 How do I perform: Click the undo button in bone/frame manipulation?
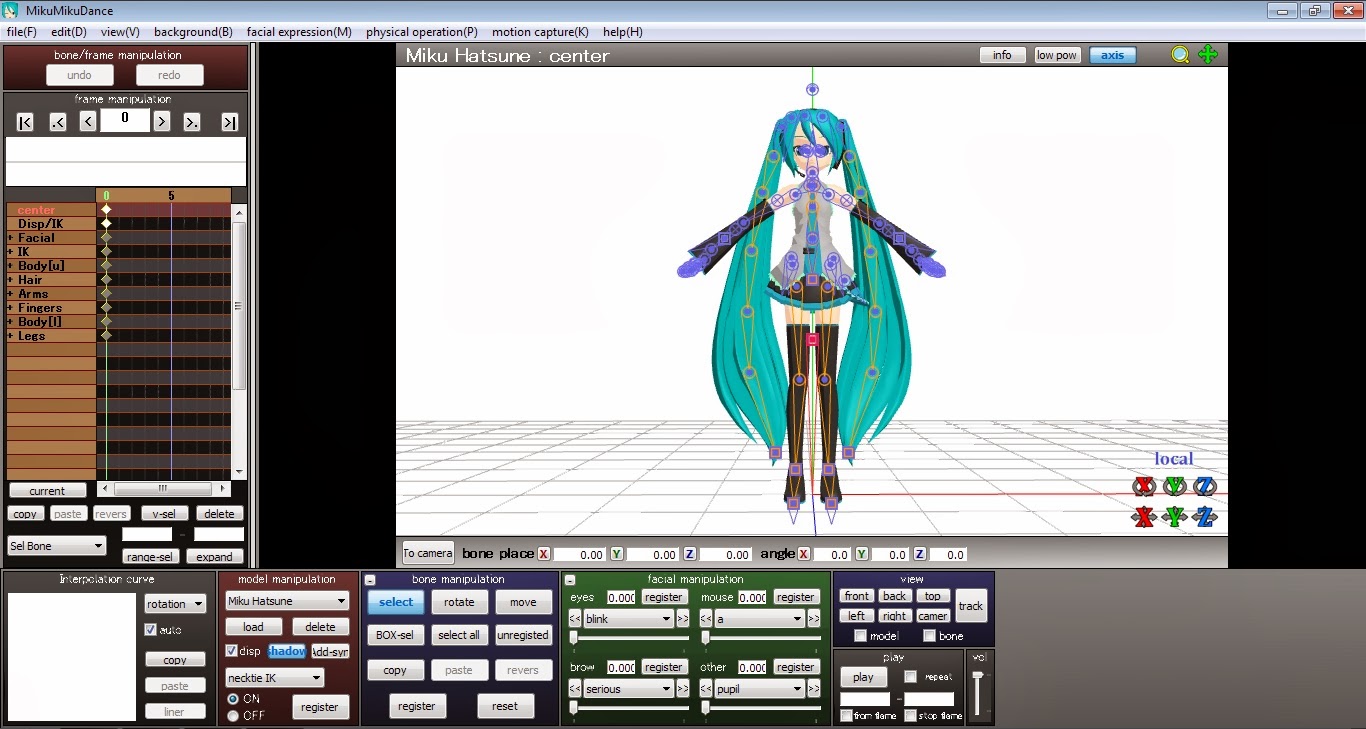[79, 74]
